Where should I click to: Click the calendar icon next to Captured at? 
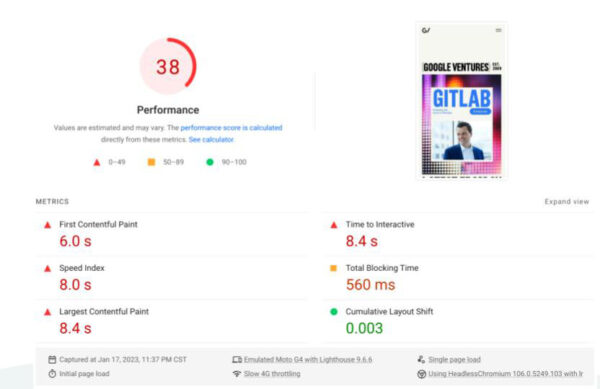[x=52, y=360]
